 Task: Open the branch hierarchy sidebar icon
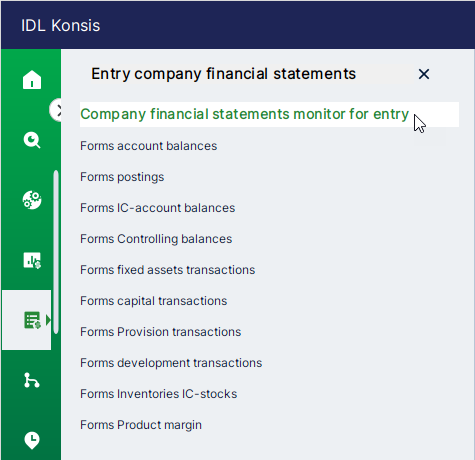(32, 380)
